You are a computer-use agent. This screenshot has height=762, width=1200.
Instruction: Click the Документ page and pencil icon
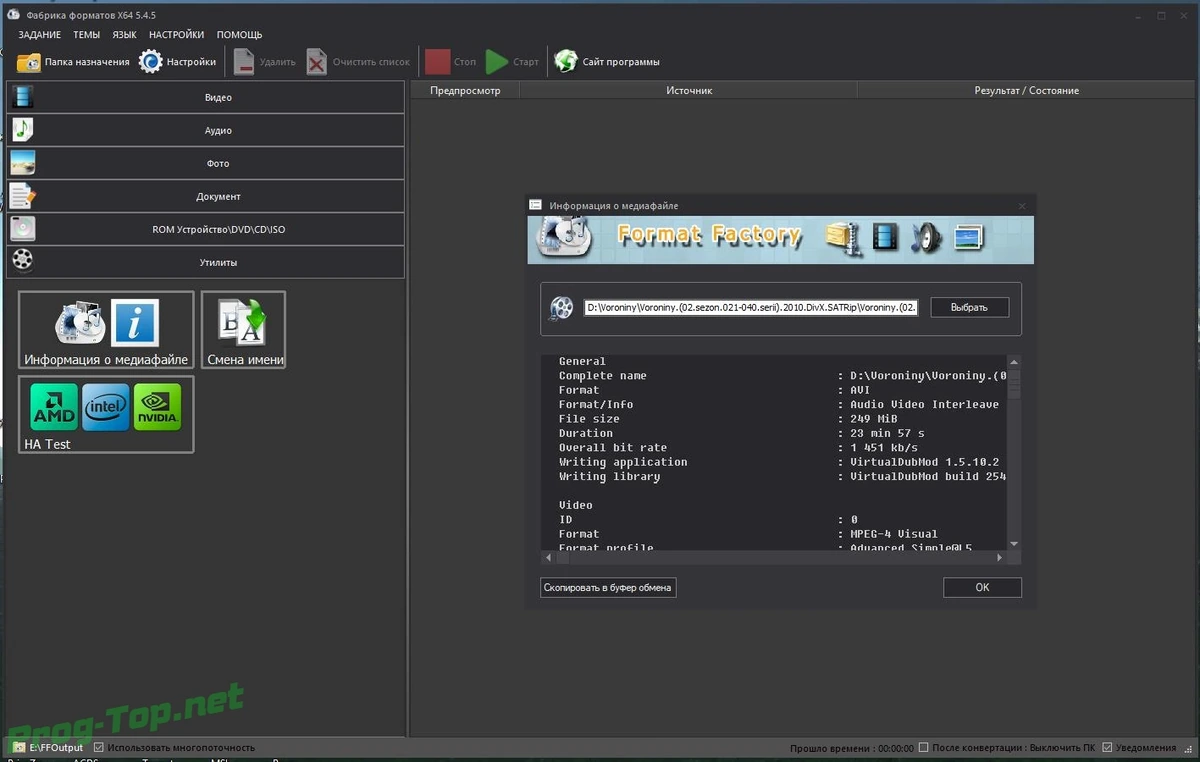point(23,196)
